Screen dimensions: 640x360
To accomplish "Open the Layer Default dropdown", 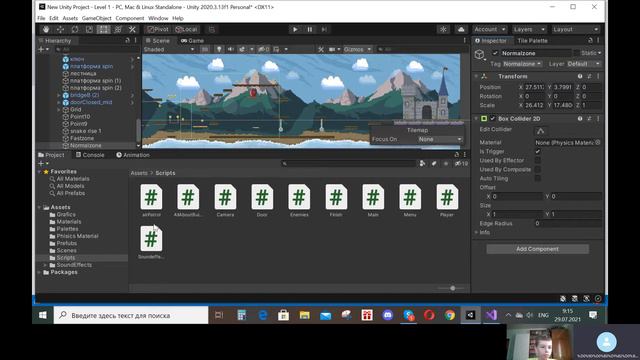I will 584,64.
